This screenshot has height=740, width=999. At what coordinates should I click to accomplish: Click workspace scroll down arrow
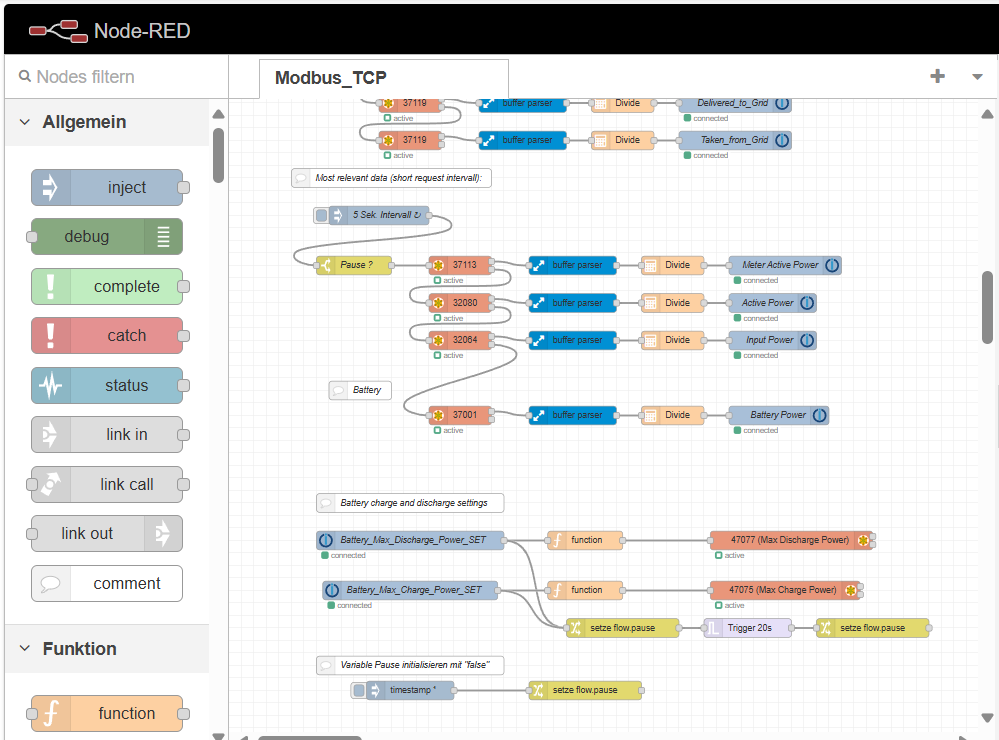[x=987, y=718]
